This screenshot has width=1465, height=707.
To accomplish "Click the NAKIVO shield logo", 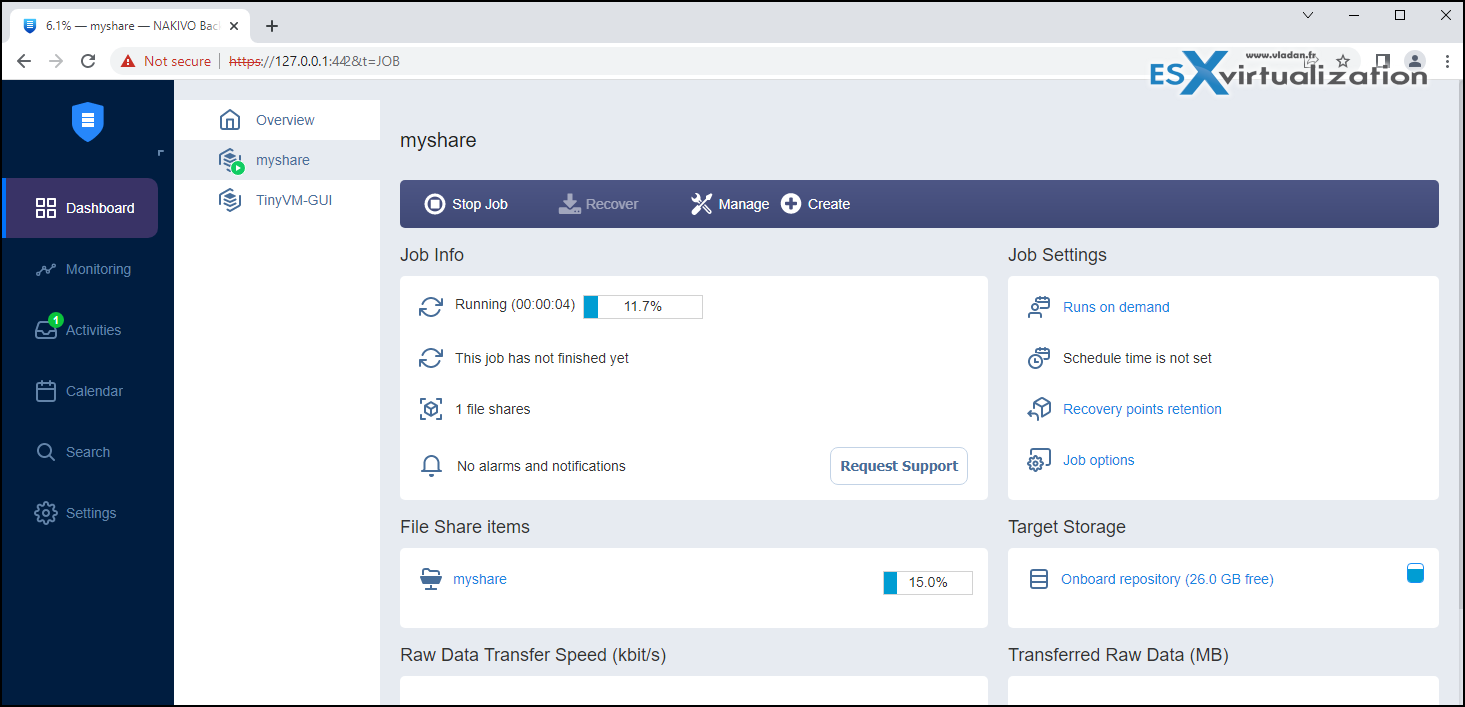I will coord(88,122).
